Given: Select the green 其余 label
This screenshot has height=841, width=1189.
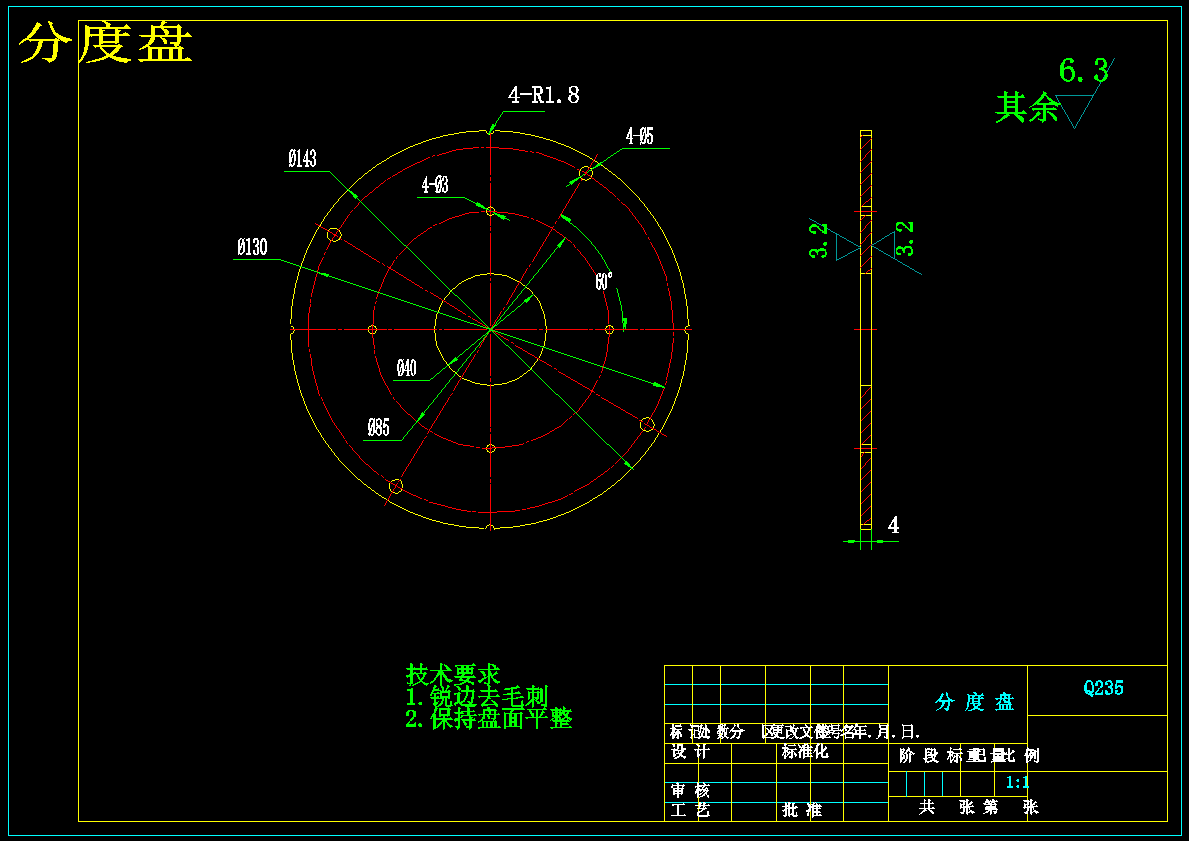Looking at the screenshot, I should [1027, 107].
